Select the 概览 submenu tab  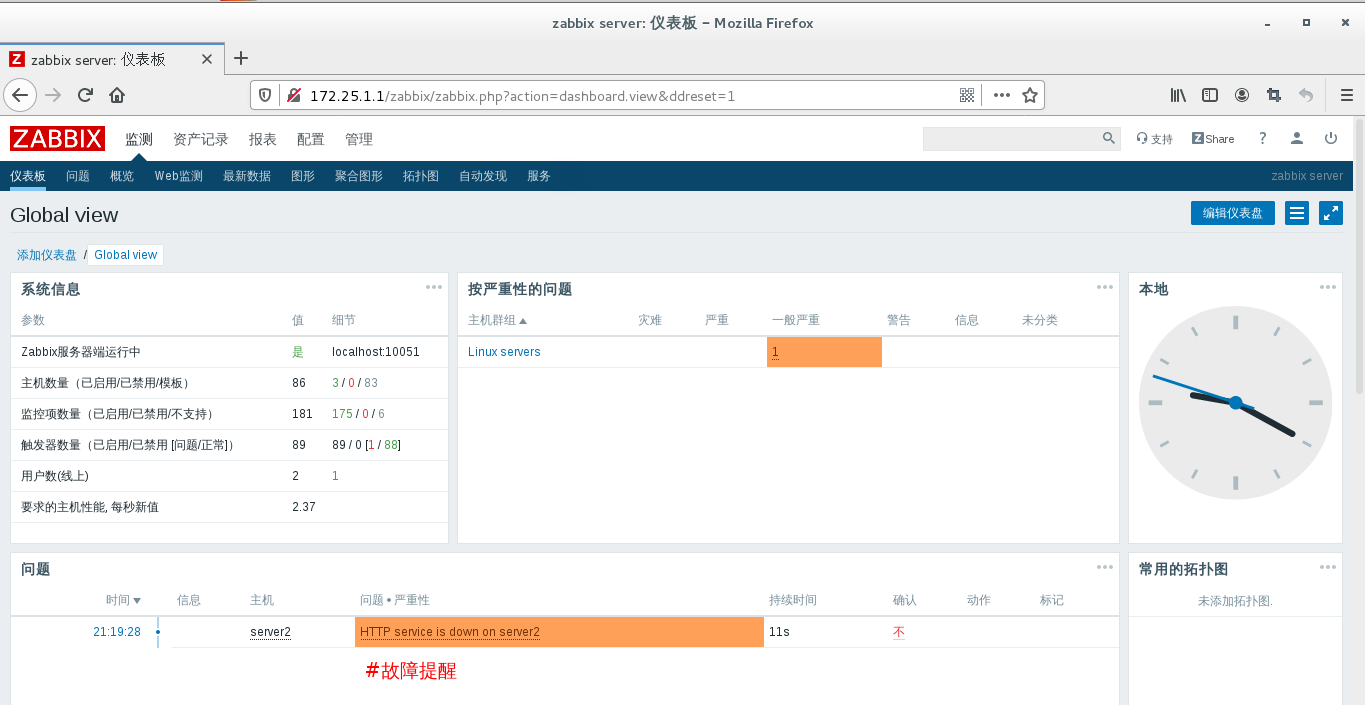122,176
